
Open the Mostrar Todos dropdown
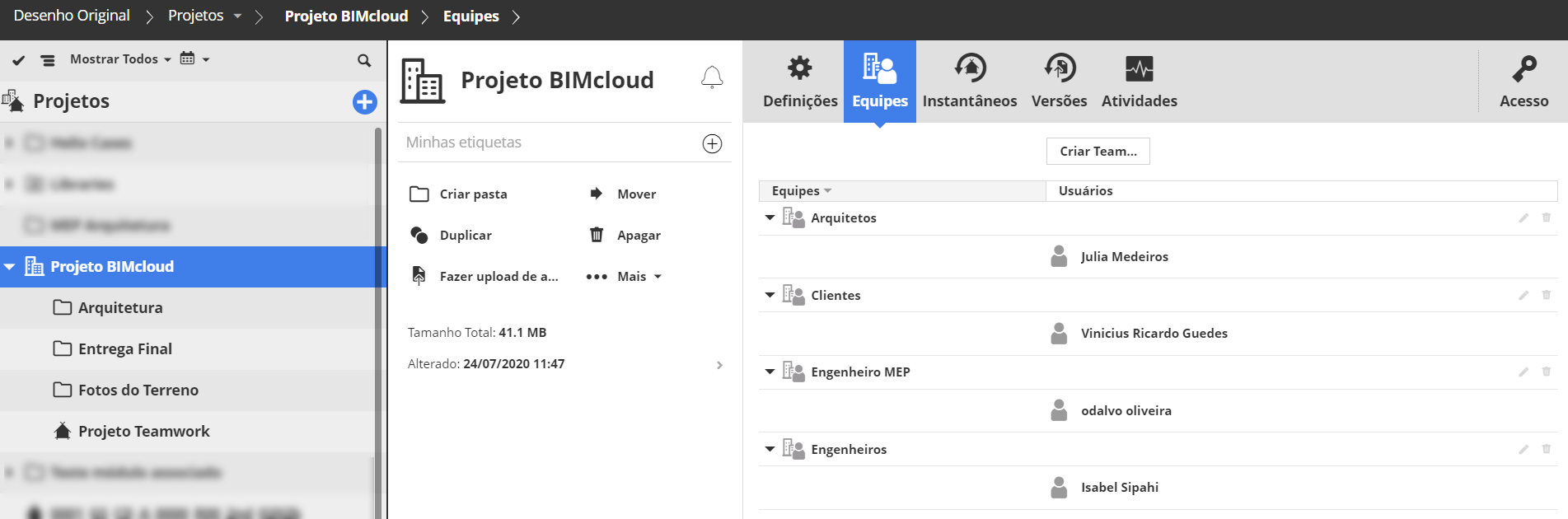pyautogui.click(x=120, y=59)
